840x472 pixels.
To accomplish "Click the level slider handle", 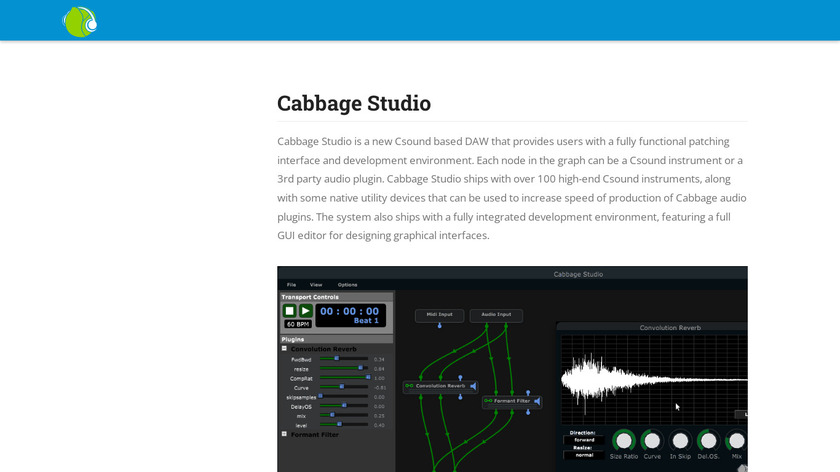I will click(x=339, y=424).
